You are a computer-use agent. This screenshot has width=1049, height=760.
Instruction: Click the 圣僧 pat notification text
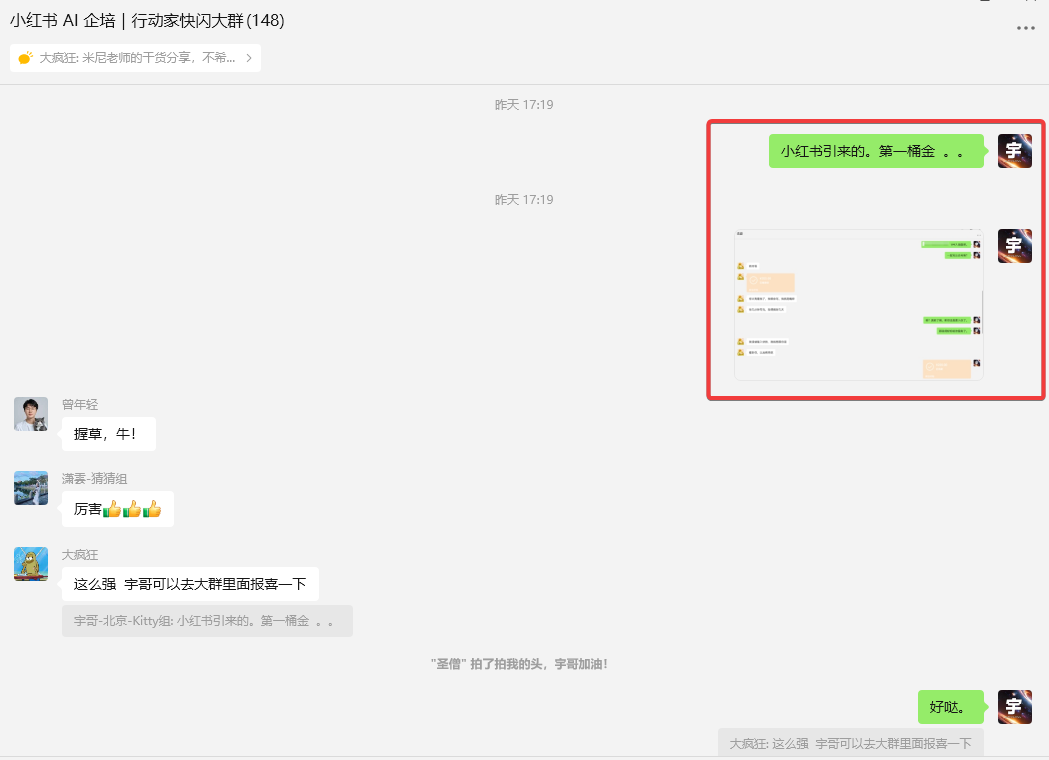[x=519, y=664]
